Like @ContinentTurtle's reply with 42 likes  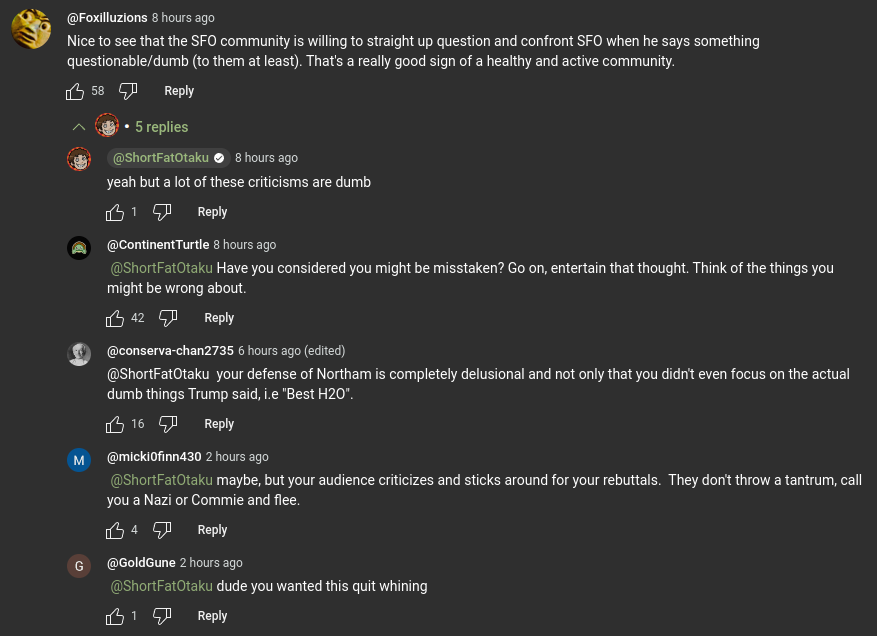(115, 318)
